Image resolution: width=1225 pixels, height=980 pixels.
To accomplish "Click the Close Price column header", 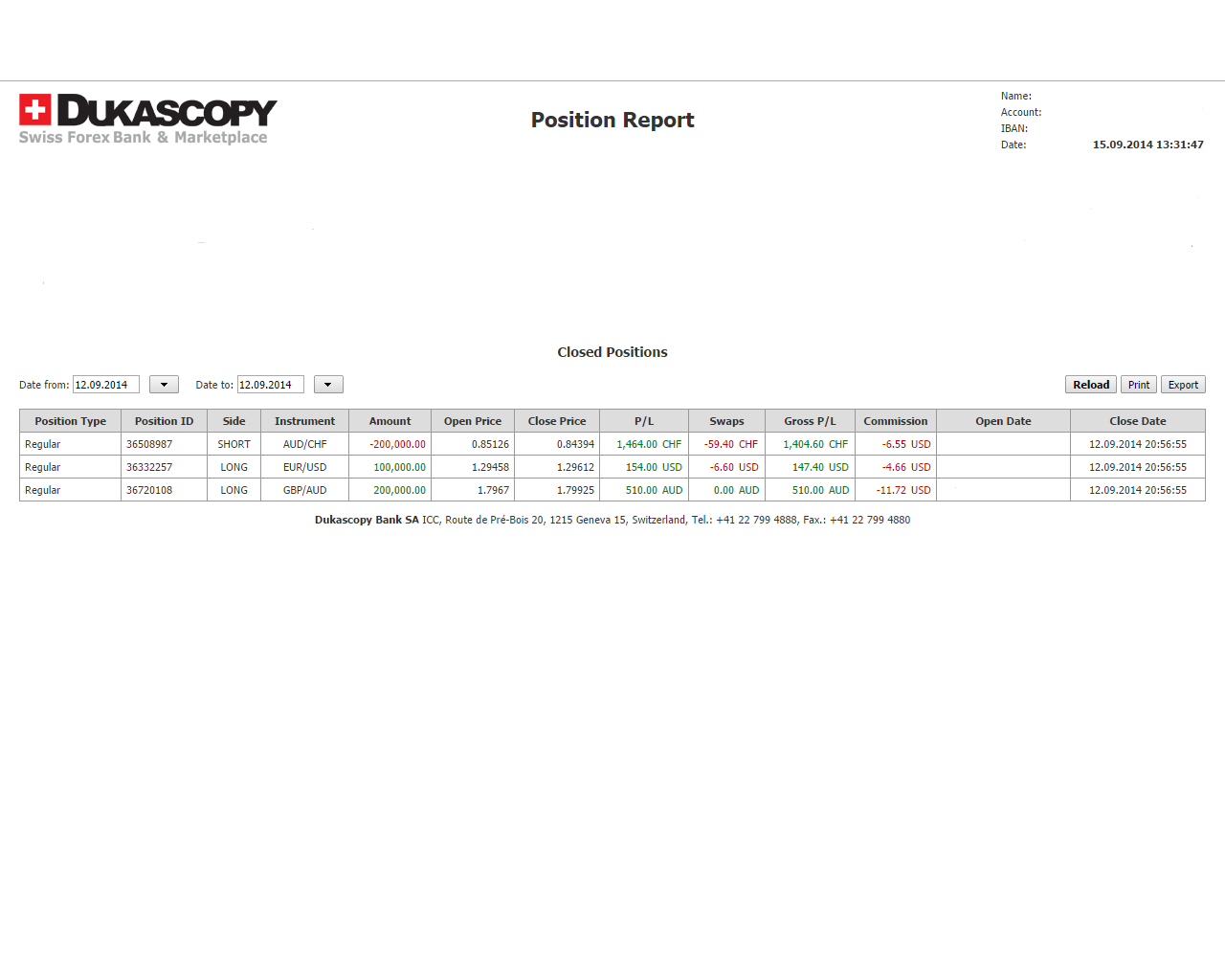I will click(x=557, y=421).
